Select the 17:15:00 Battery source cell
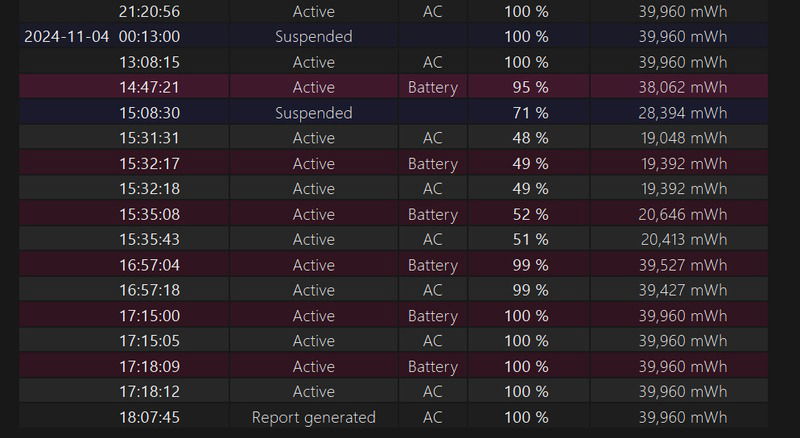 433,316
